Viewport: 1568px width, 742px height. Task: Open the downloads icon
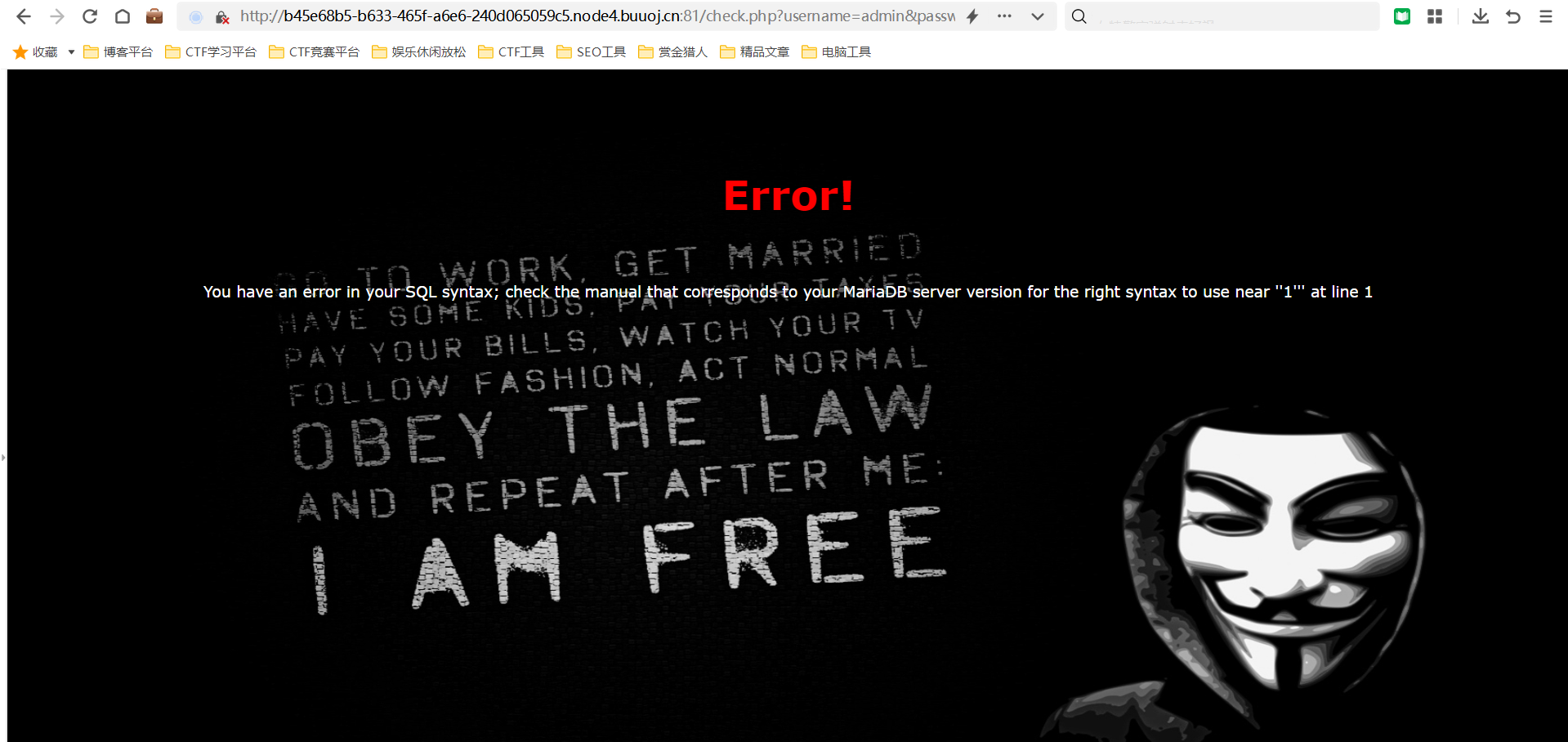(x=1481, y=16)
